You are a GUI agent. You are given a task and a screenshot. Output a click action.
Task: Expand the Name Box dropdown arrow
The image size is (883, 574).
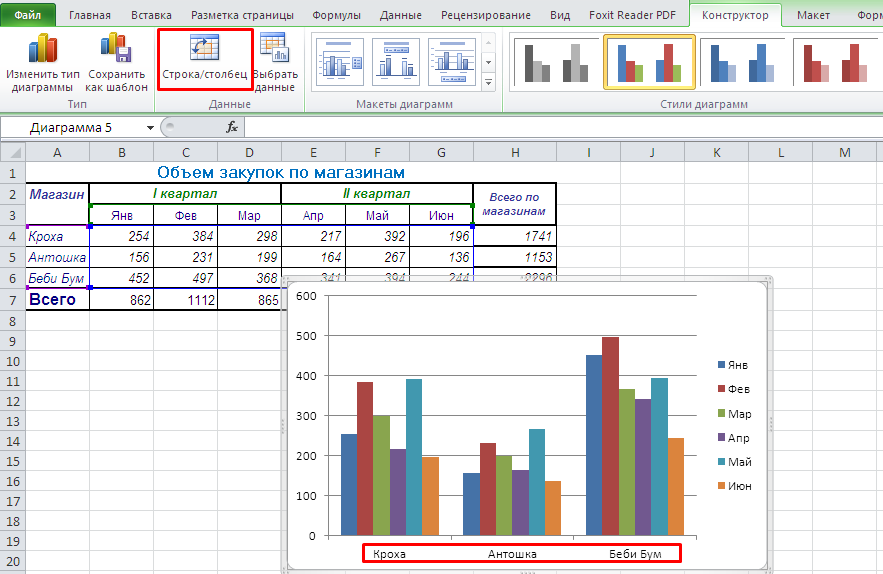click(150, 128)
